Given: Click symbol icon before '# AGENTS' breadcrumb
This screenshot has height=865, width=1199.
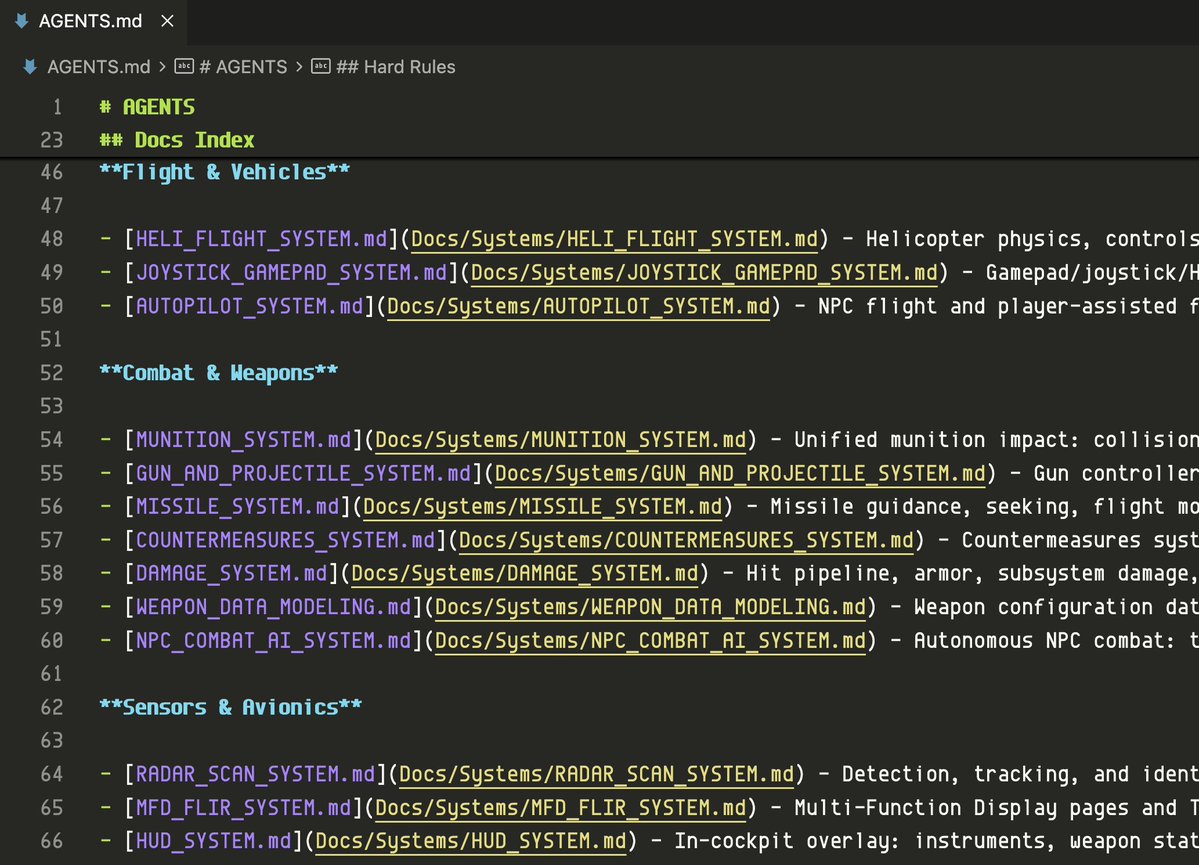Looking at the screenshot, I should point(184,67).
